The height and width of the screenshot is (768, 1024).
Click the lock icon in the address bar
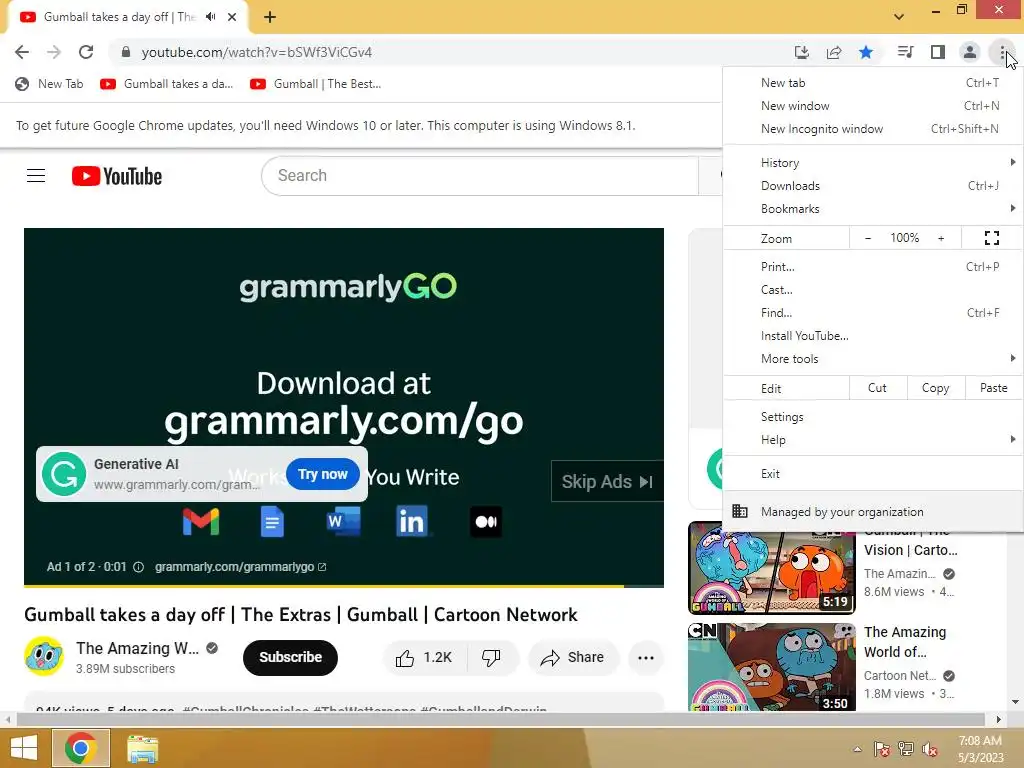click(x=126, y=52)
